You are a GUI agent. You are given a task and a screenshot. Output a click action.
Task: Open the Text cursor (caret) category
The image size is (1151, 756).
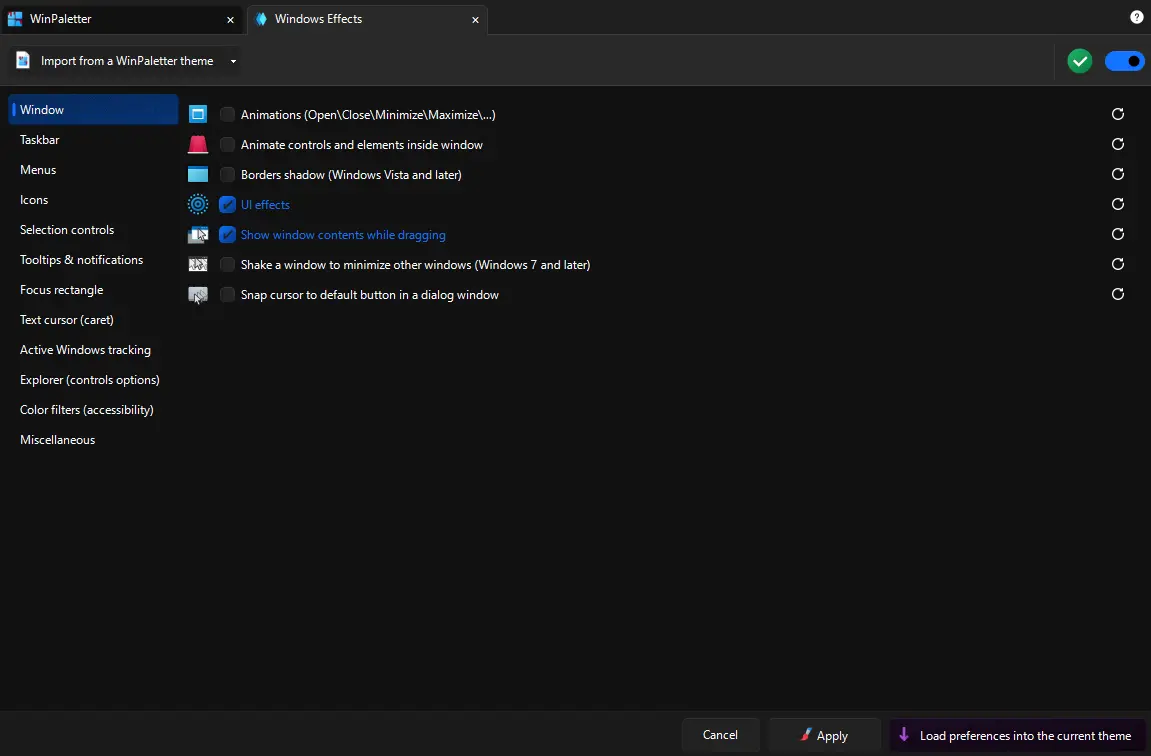[x=93, y=320]
